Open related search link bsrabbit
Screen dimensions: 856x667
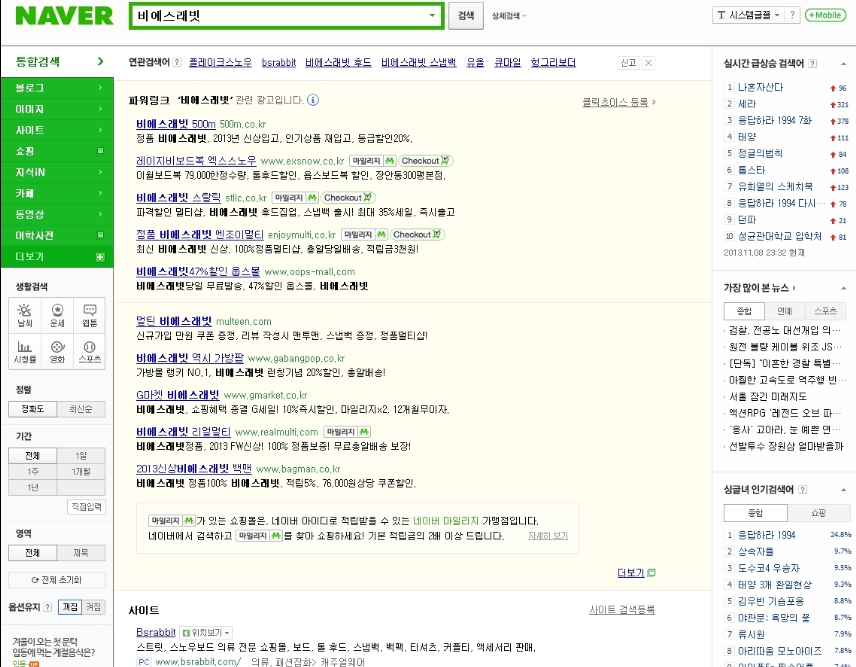(278, 63)
